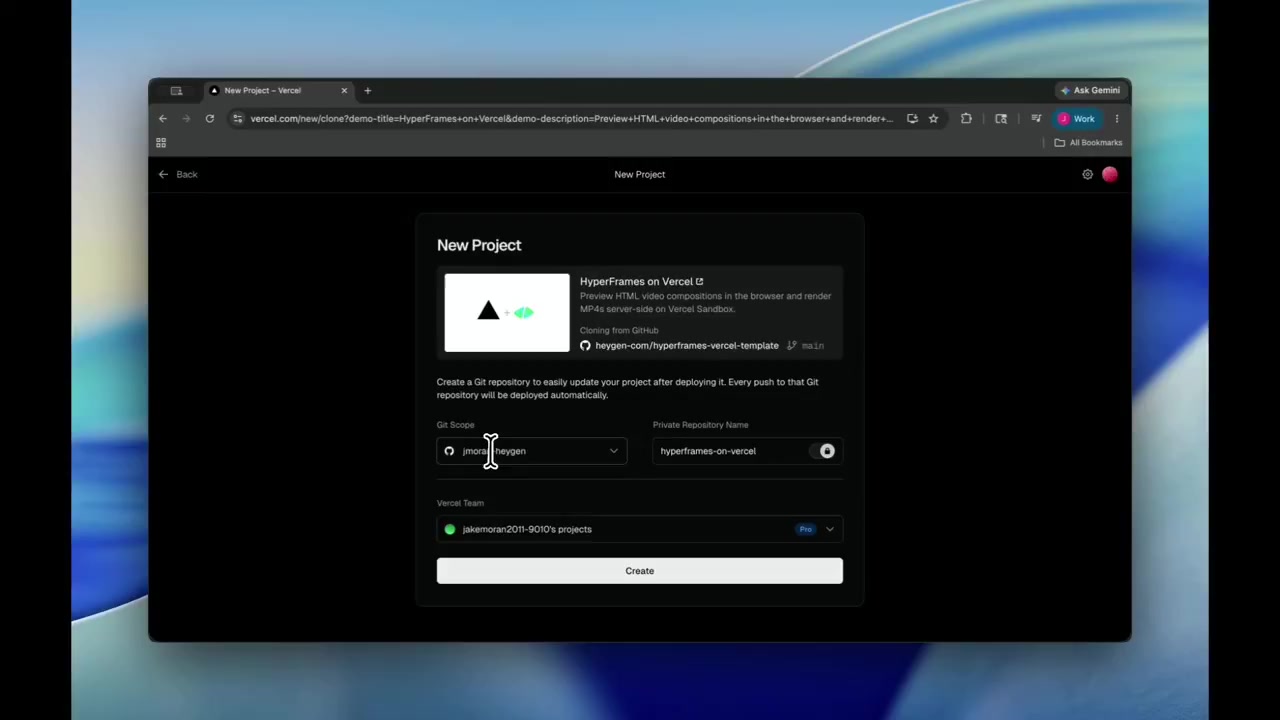Click the page search icon beside the extensions icon
The image size is (1280, 720).
pos(1001,118)
